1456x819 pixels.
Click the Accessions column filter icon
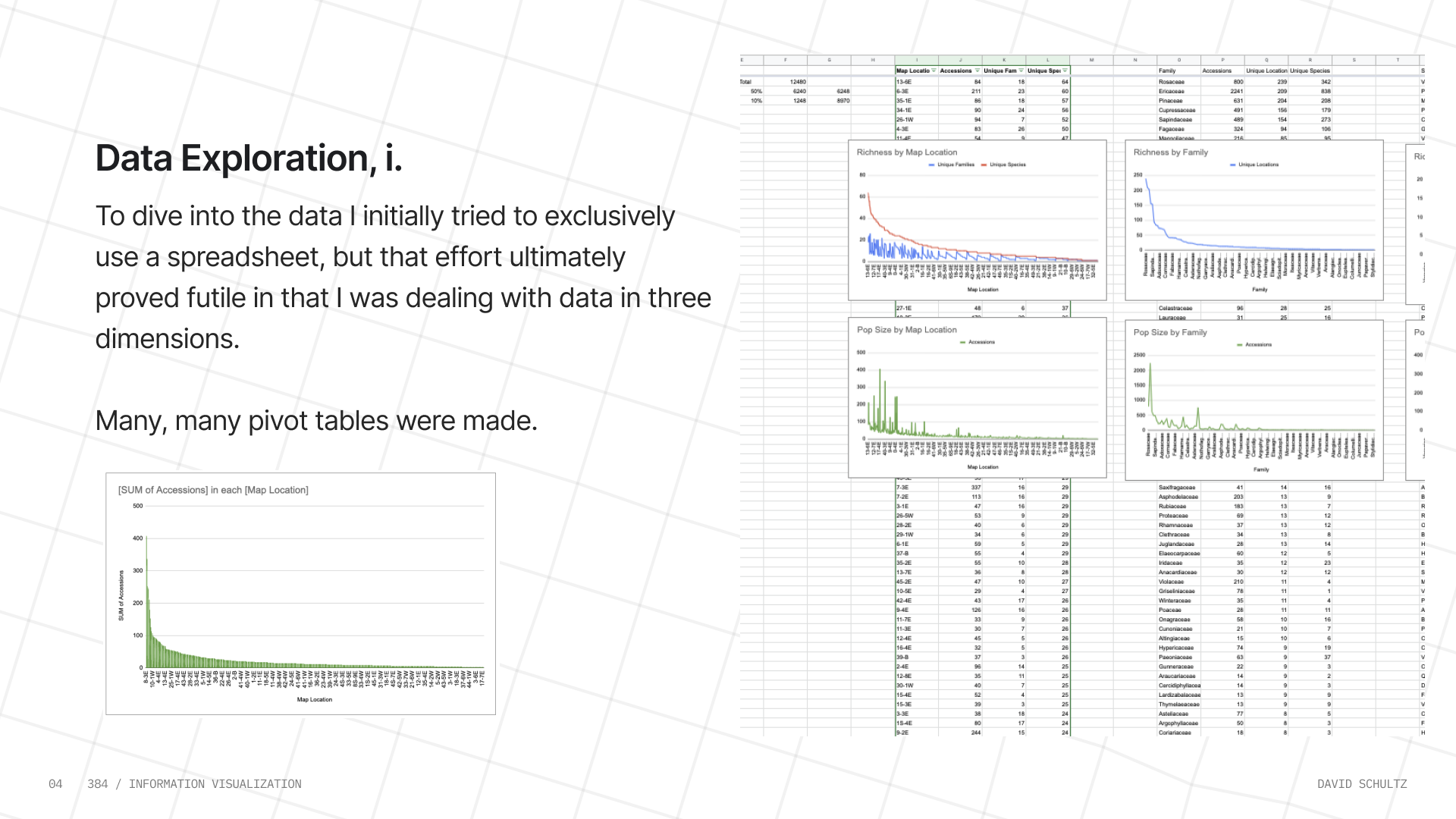tap(977, 71)
